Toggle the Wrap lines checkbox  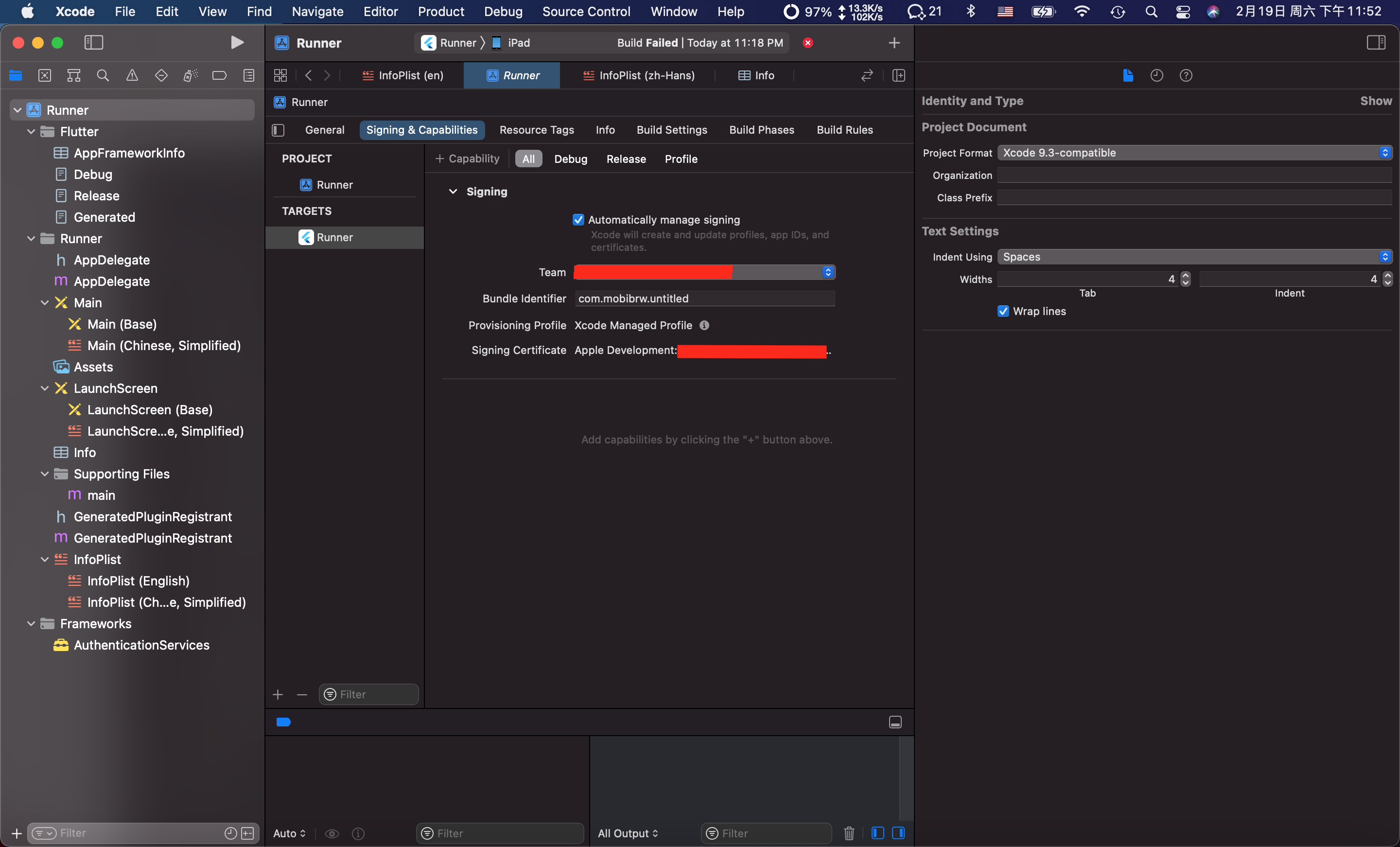click(x=1003, y=312)
